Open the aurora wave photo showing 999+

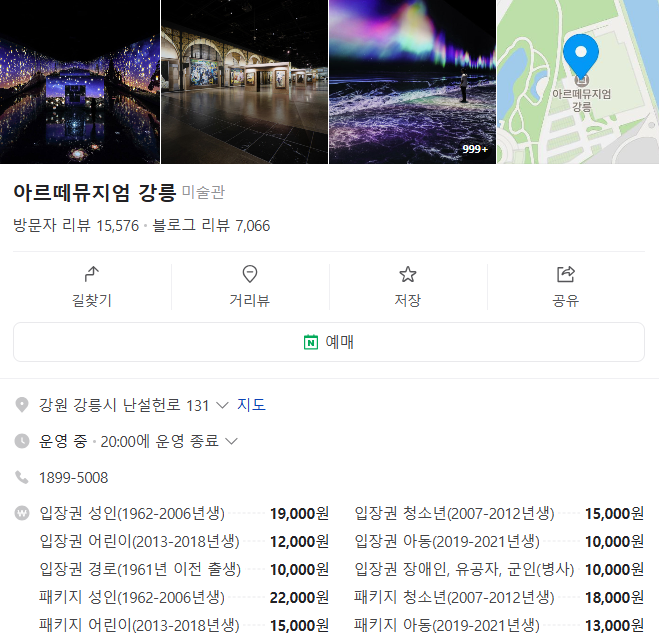pyautogui.click(x=412, y=82)
